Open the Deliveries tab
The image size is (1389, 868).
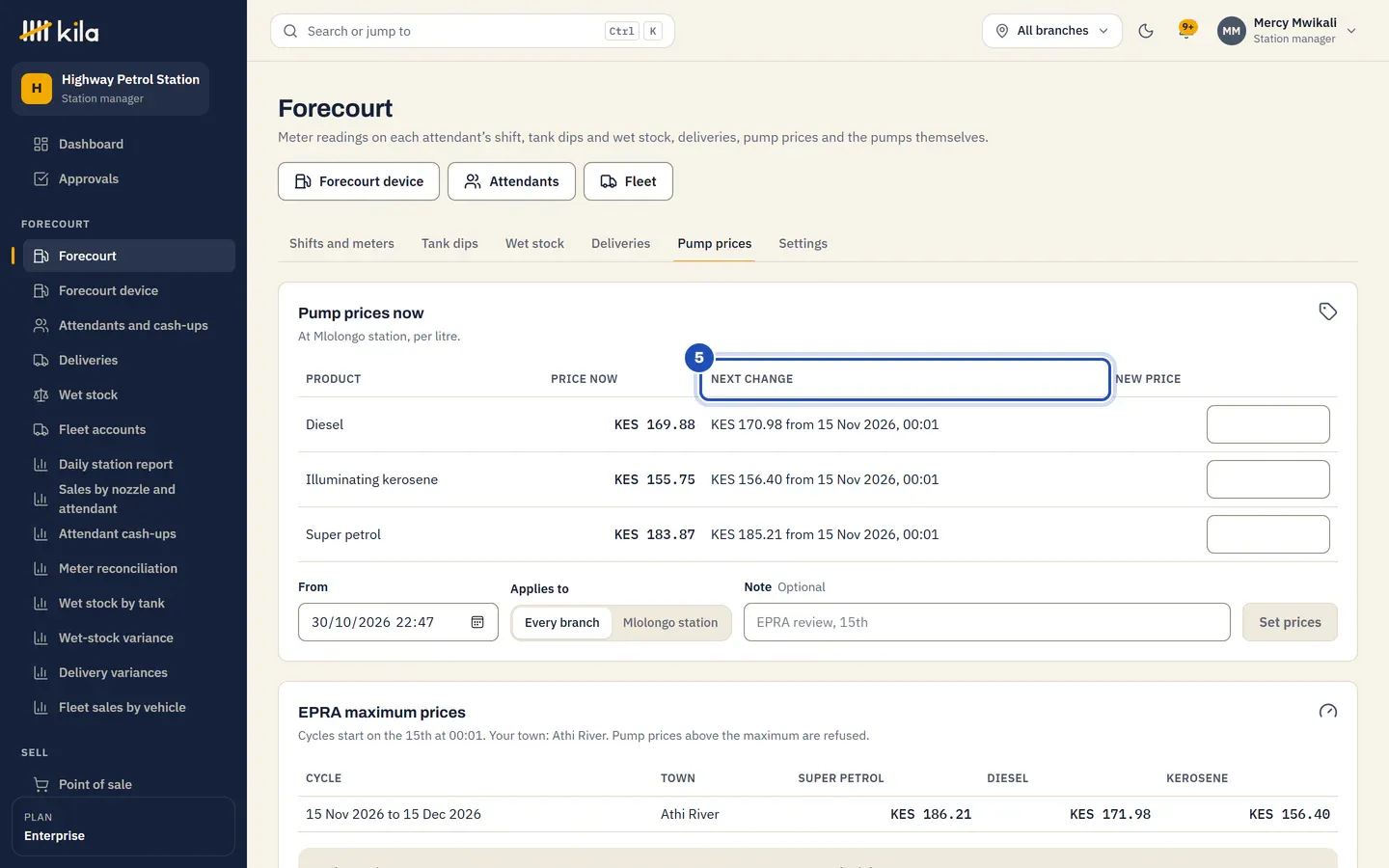620,243
